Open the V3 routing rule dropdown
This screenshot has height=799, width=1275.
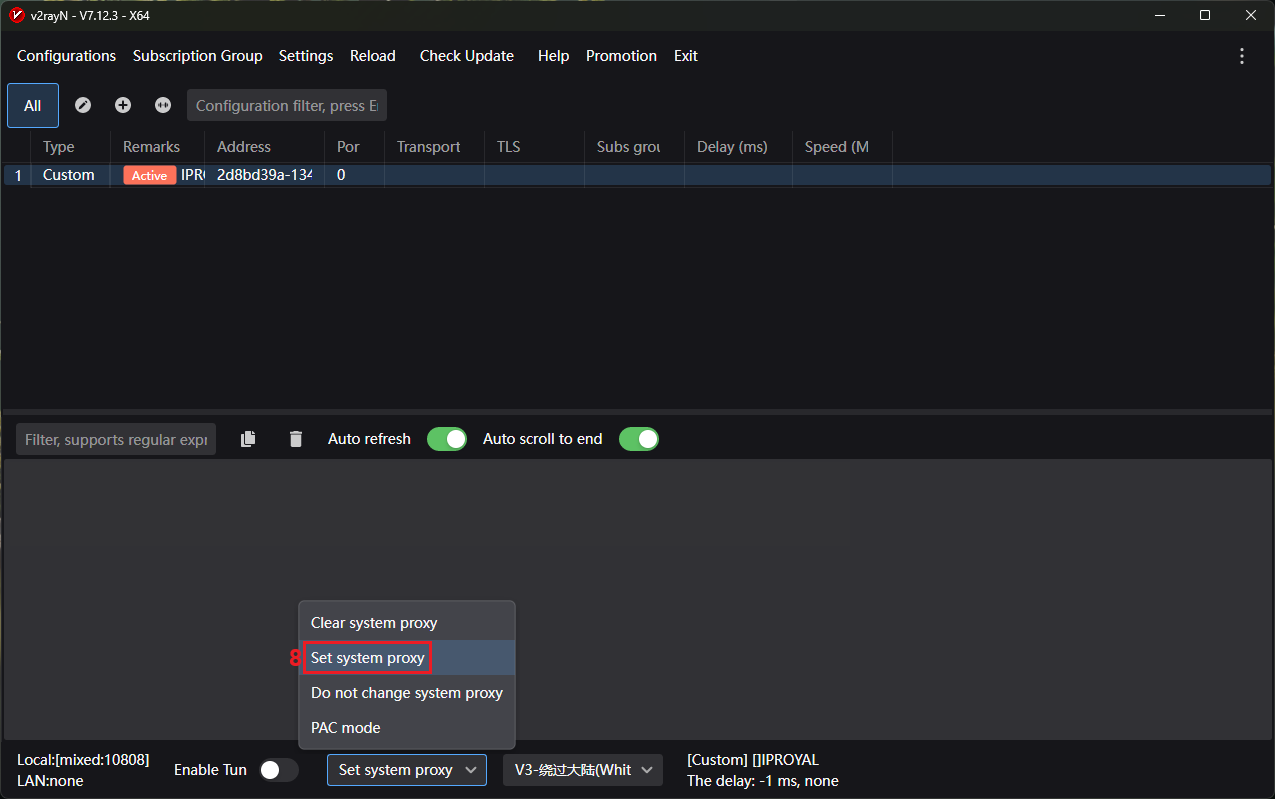(582, 770)
